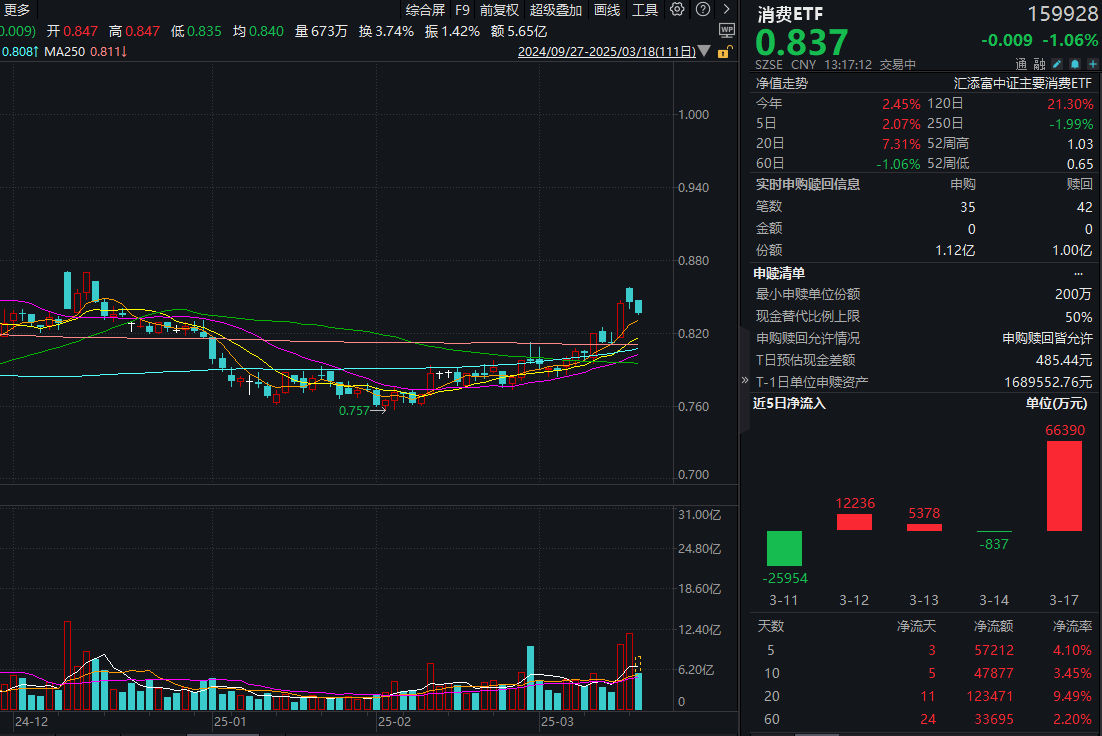The width and height of the screenshot is (1102, 736).
Task: Click the WP badge icon under the toolbar
Action: point(727,30)
